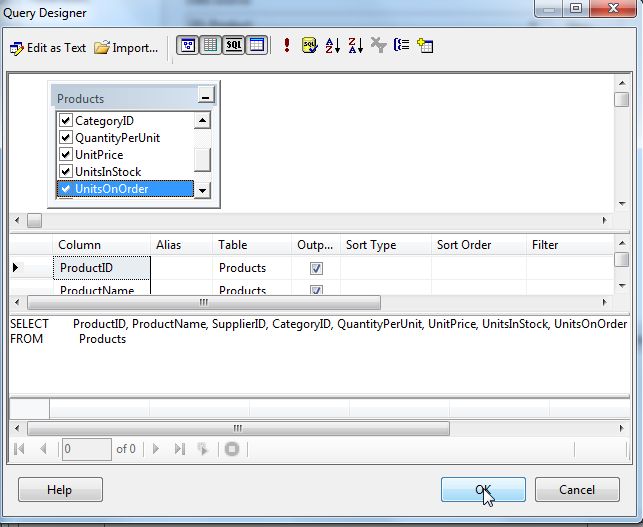643x527 pixels.
Task: Click the Edit as Text button
Action: click(48, 48)
